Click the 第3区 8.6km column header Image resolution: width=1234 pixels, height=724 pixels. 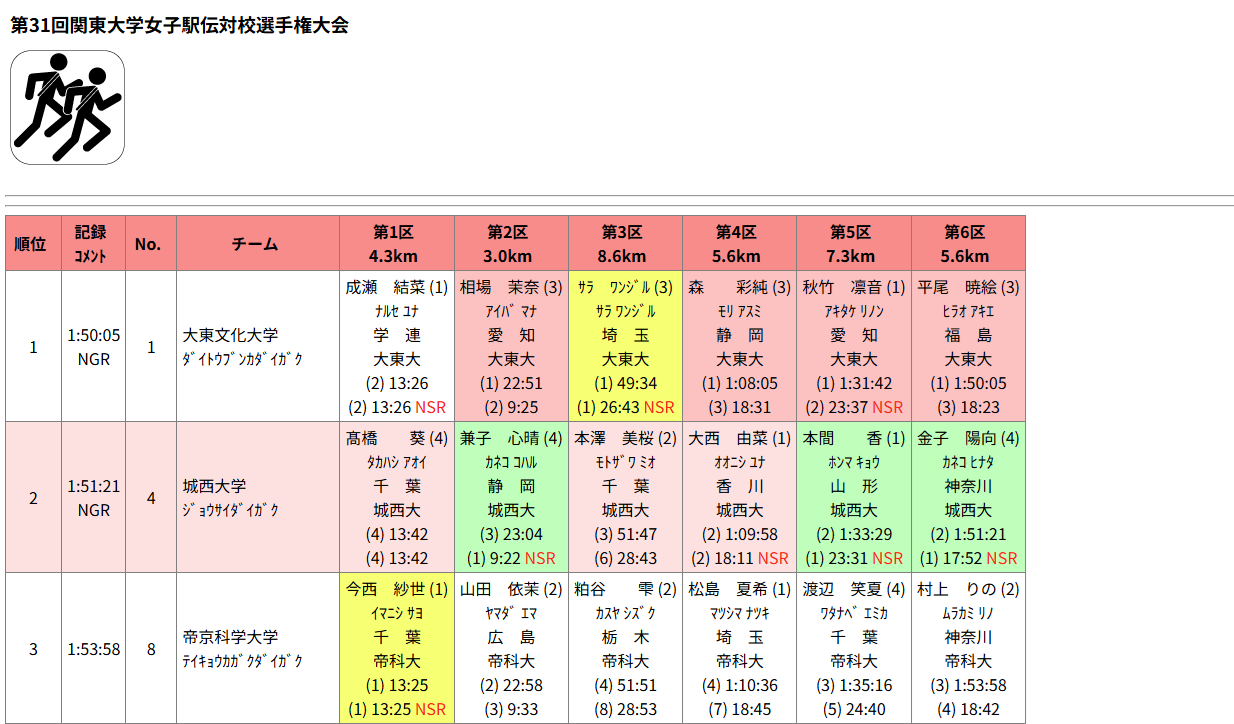(625, 244)
